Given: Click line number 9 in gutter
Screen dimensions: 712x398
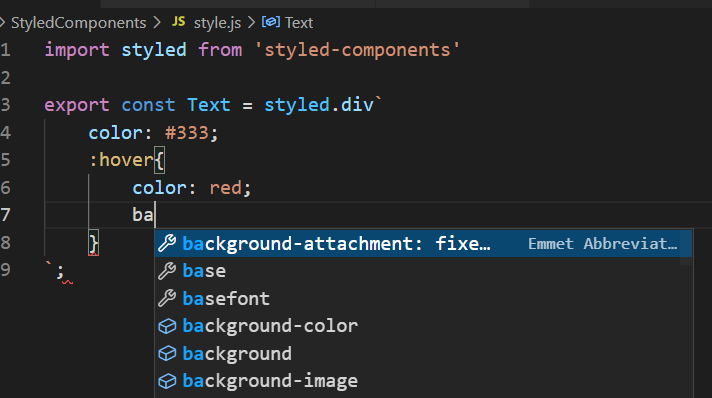Looking at the screenshot, I should [x=5, y=270].
